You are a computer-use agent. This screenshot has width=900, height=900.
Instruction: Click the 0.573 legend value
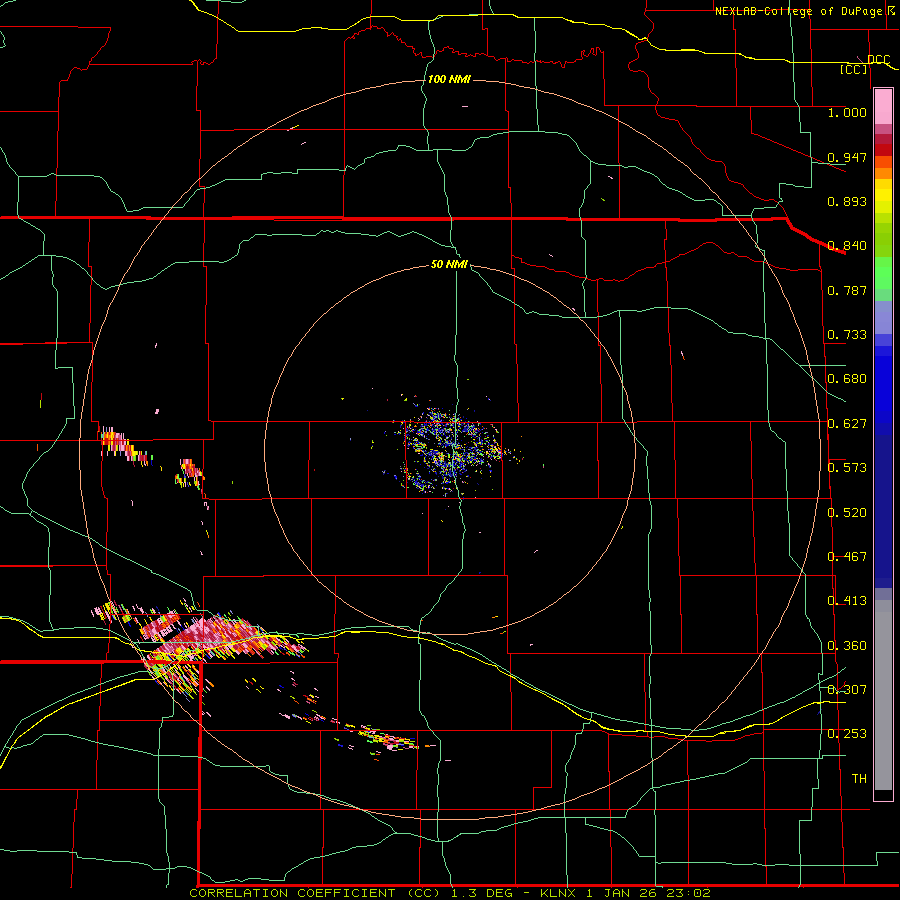point(847,468)
